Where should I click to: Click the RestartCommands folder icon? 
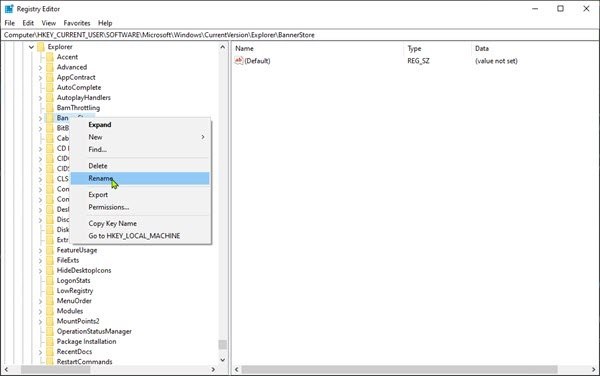pyautogui.click(x=50, y=361)
